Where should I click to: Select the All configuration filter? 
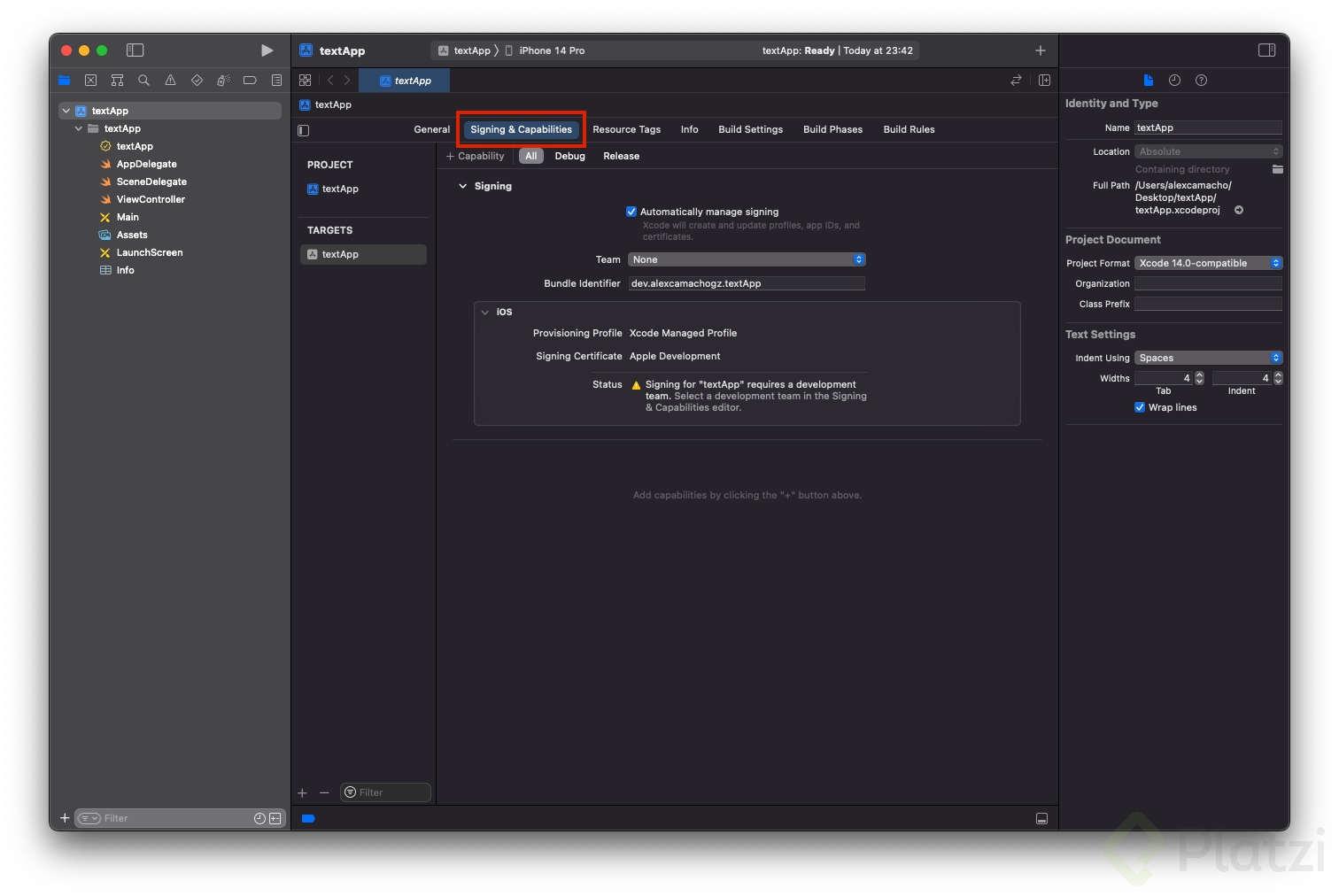pyautogui.click(x=531, y=156)
